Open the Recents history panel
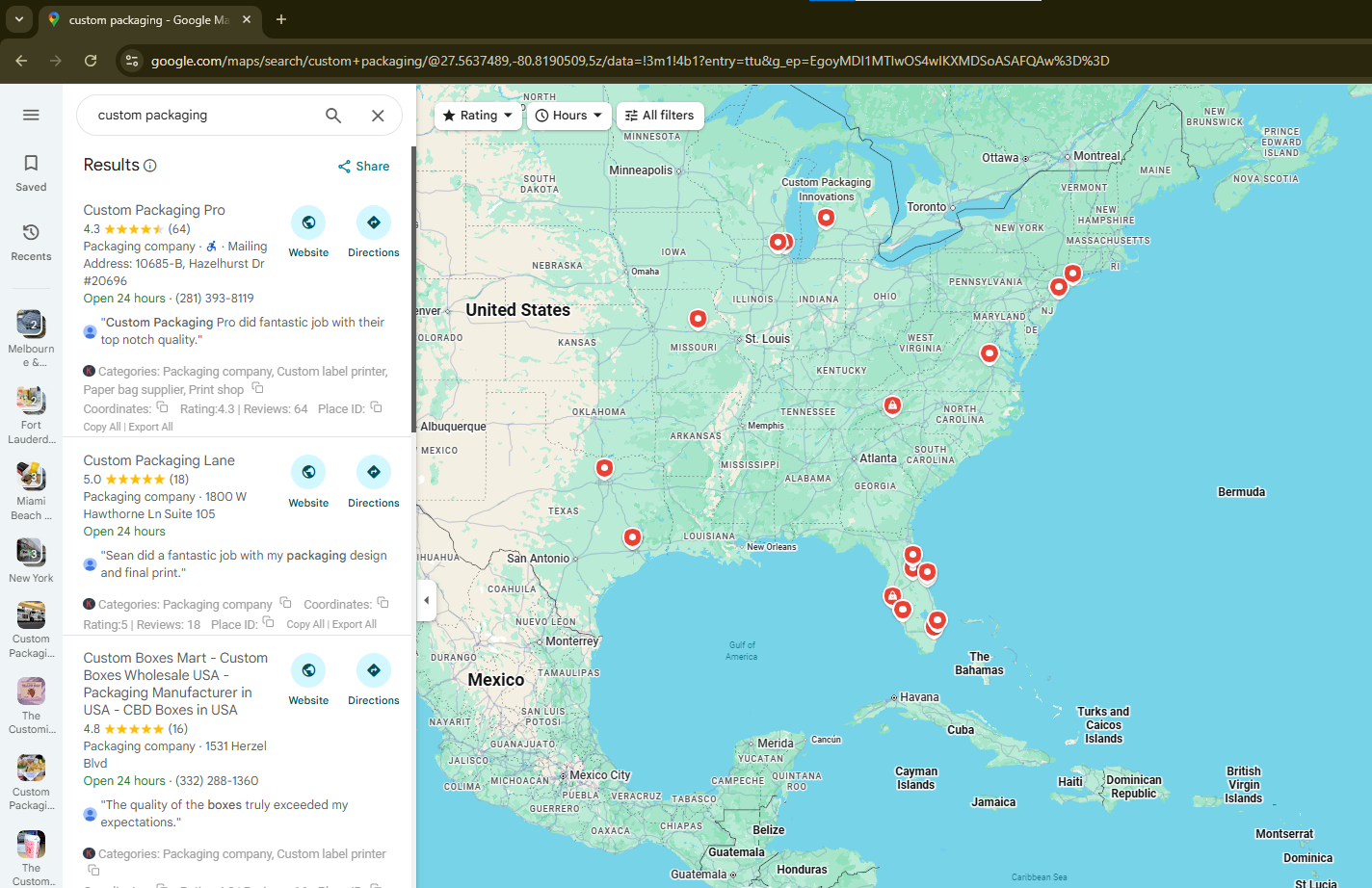The image size is (1372, 888). point(31,242)
